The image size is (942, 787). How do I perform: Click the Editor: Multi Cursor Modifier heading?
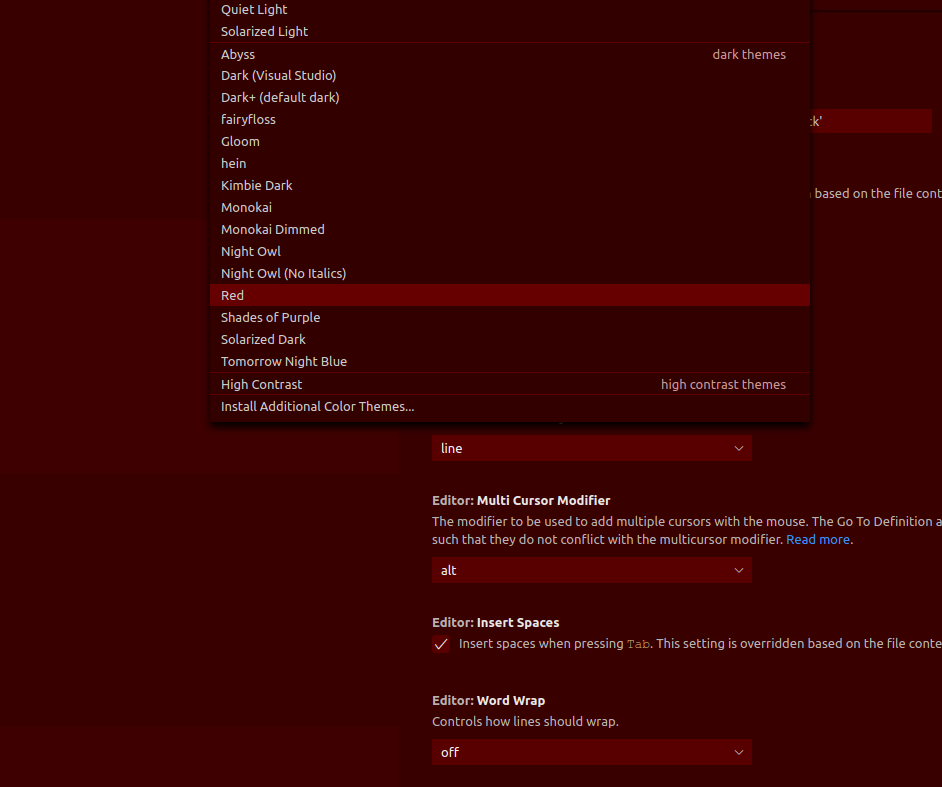coord(521,500)
